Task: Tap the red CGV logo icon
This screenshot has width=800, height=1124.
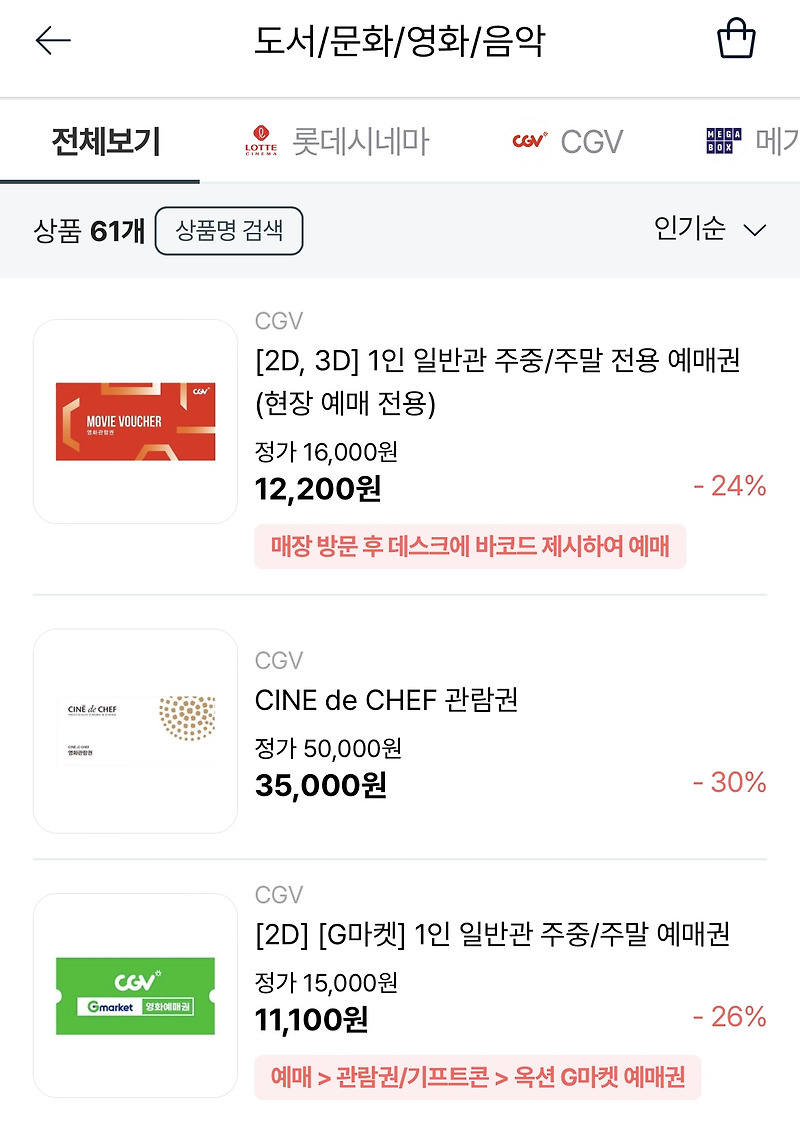Action: [x=530, y=140]
